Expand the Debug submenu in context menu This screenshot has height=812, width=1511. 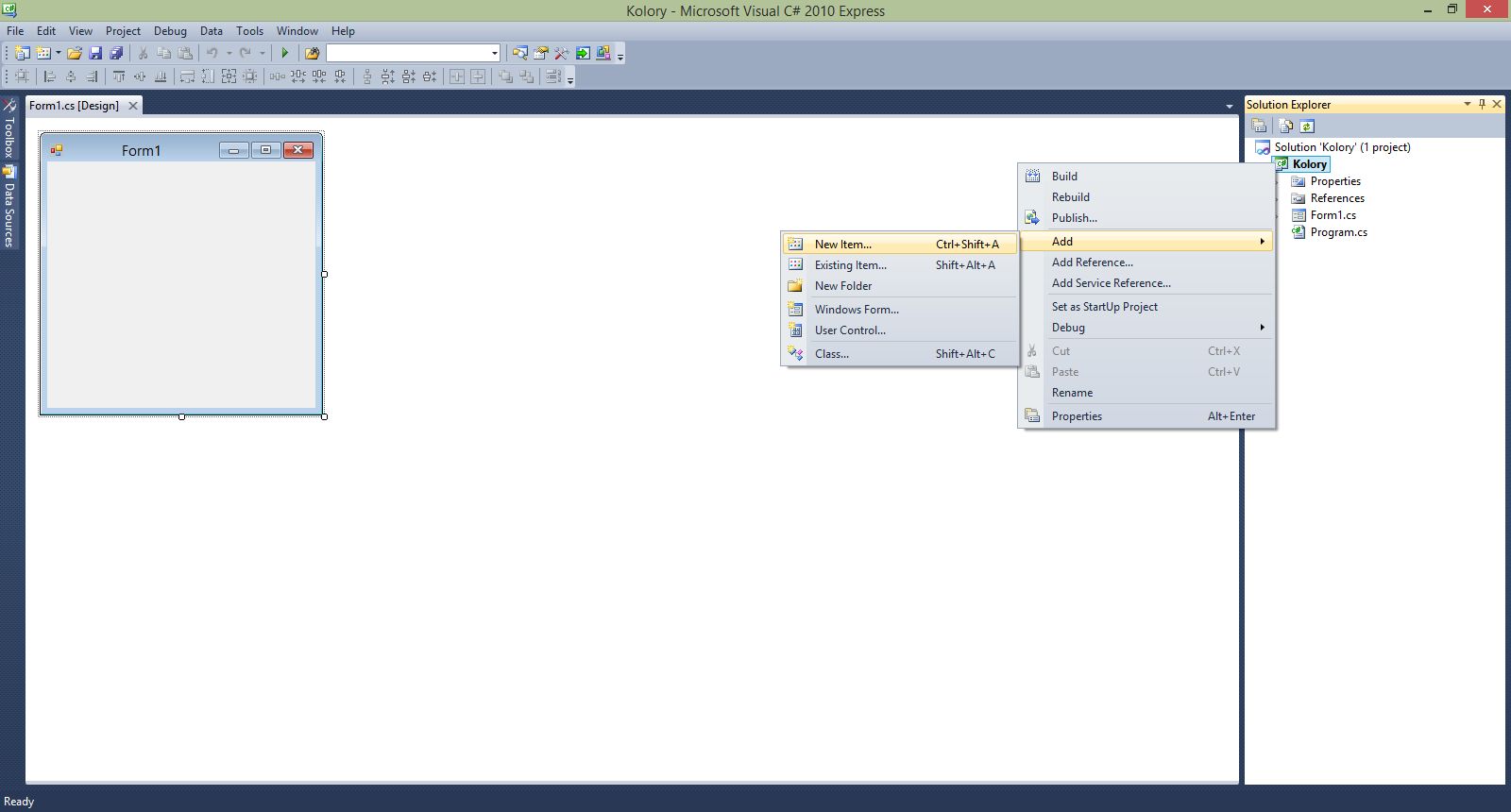click(x=1146, y=328)
